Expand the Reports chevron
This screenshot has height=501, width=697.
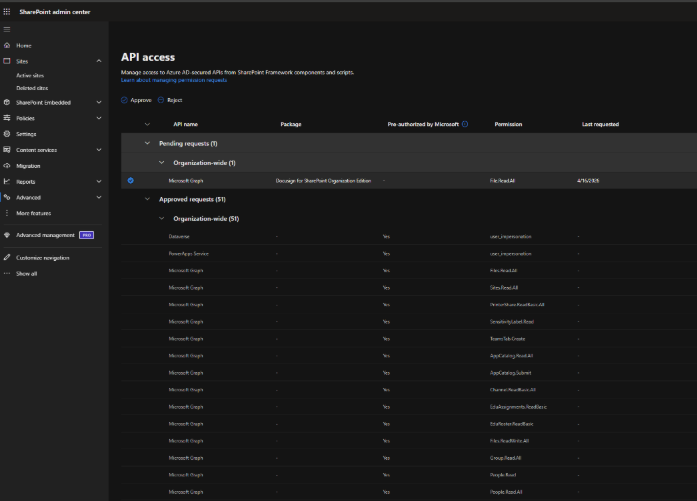pos(99,181)
